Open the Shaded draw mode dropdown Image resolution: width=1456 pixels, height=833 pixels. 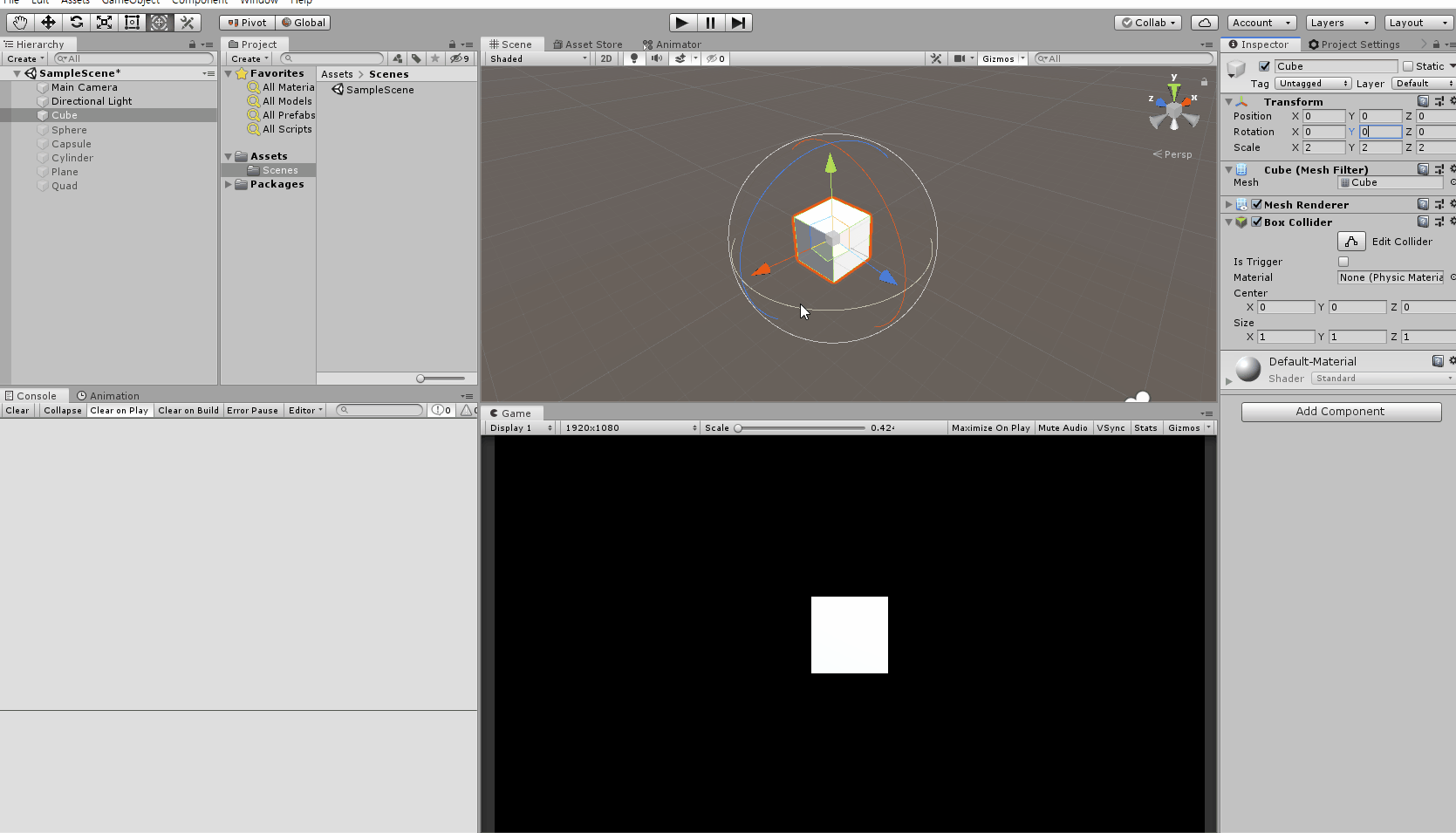pos(538,58)
